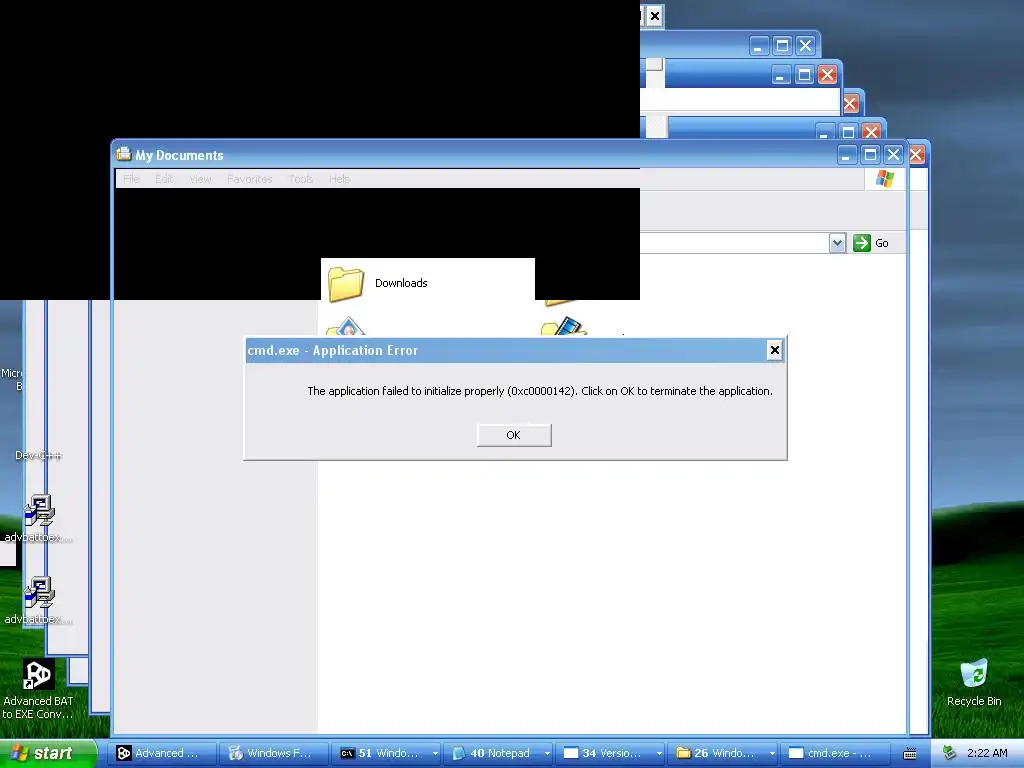Open the File menu in My Documents
Screen dimensions: 1024x768
pos(131,179)
